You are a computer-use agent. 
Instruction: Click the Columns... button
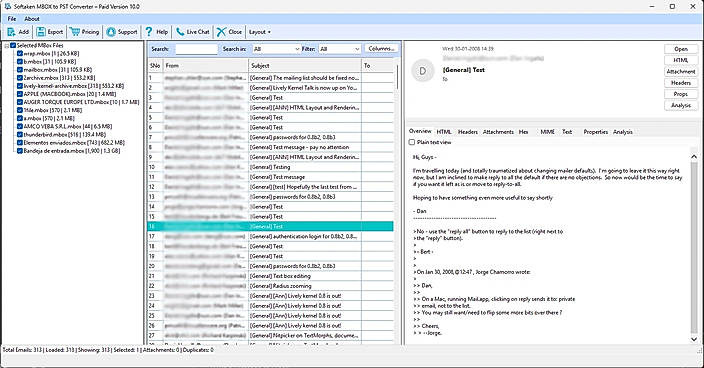tap(381, 48)
